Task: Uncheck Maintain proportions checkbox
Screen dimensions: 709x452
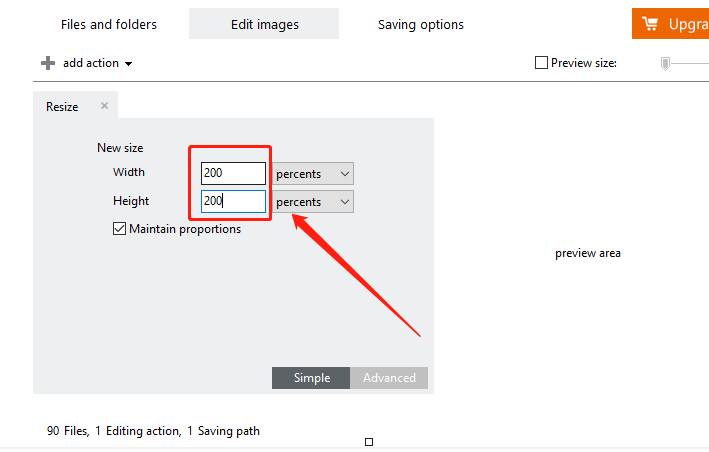Action: (120, 229)
